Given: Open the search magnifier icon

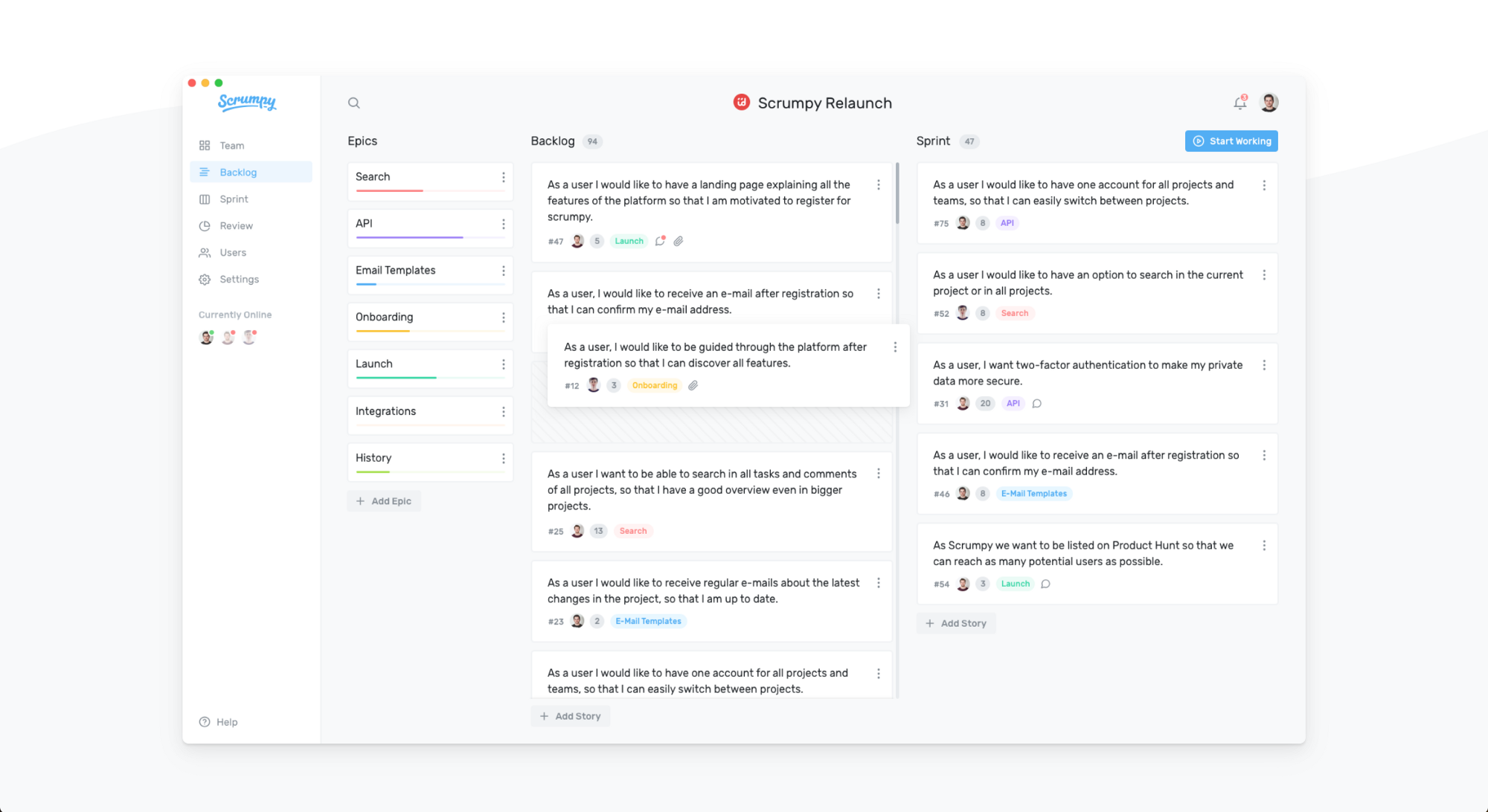Looking at the screenshot, I should [x=353, y=103].
